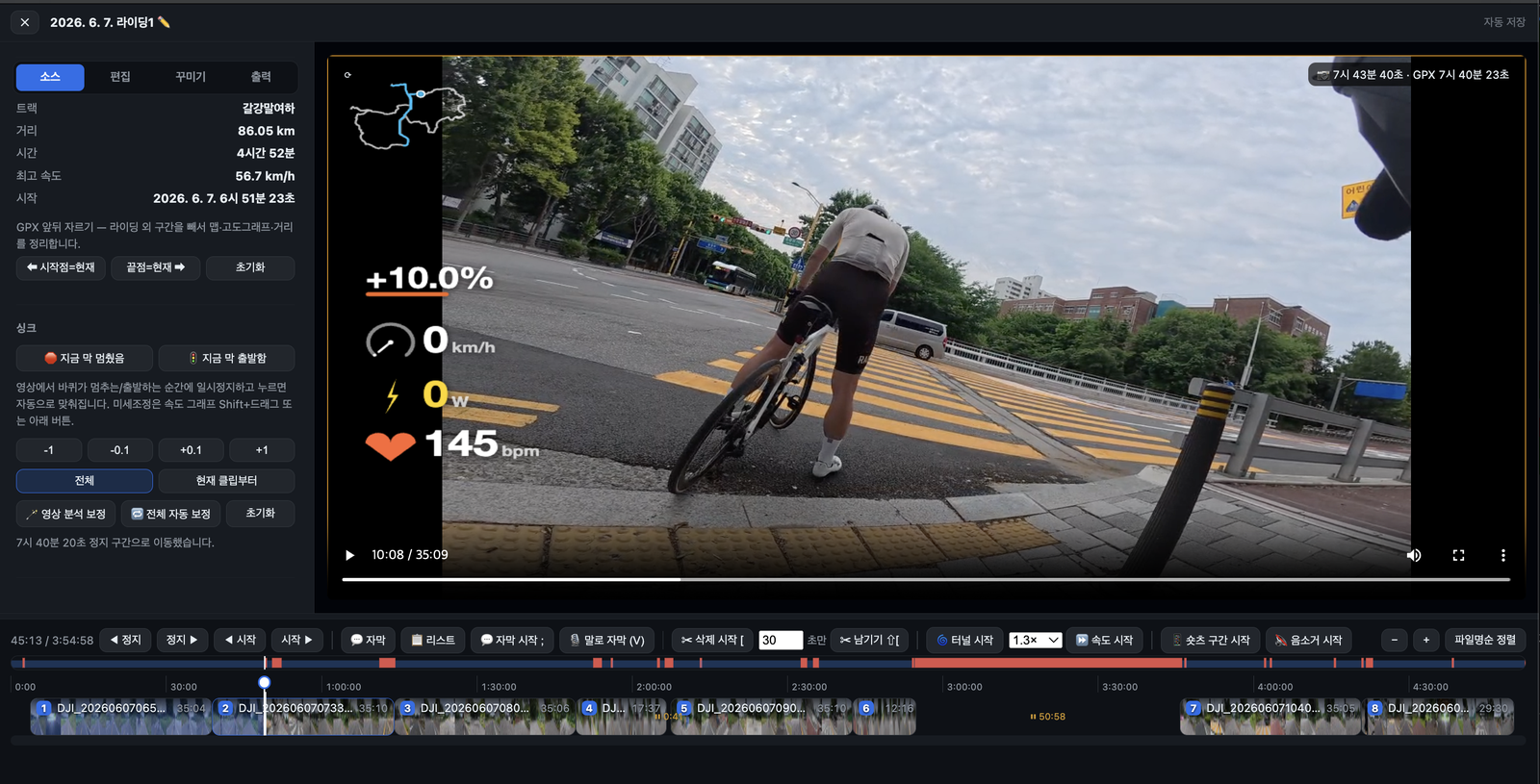
Task: Switch to the 편집 tab
Action: pos(120,77)
